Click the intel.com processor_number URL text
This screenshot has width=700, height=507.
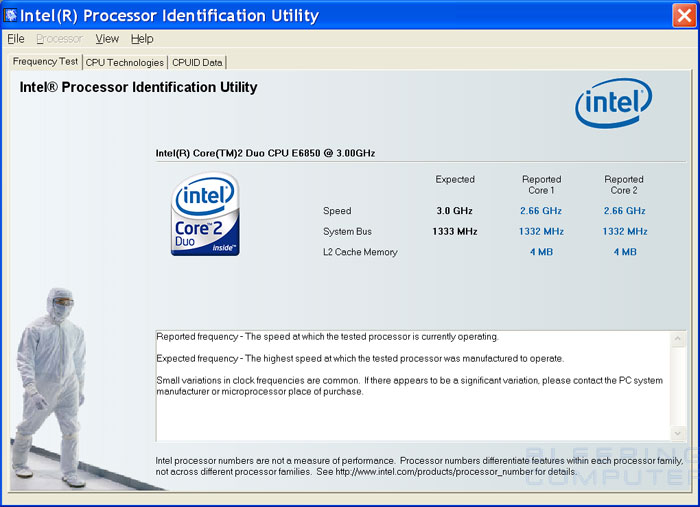click(434, 472)
